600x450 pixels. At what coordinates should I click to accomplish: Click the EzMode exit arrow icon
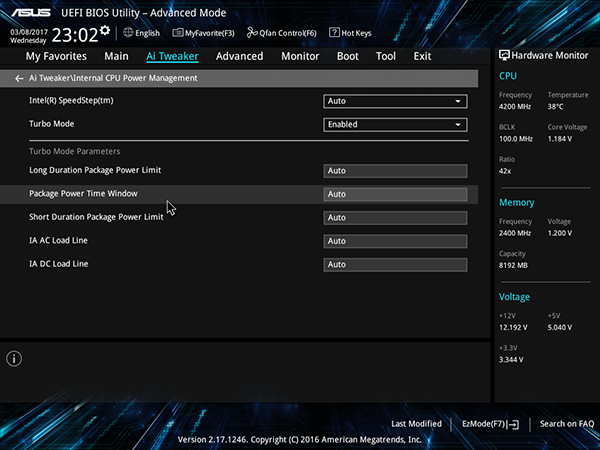(514, 424)
